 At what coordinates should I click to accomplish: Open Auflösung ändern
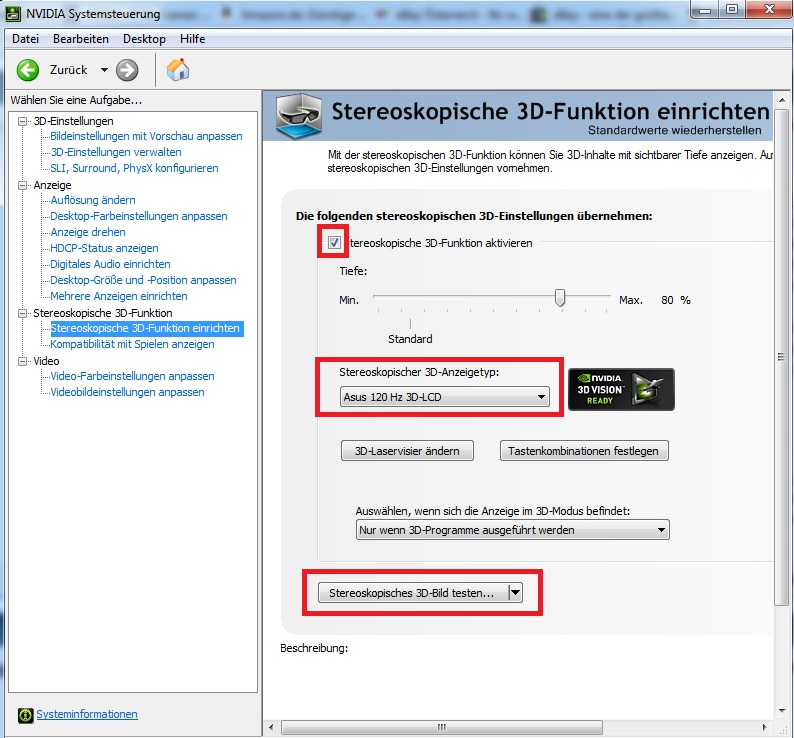tap(93, 200)
